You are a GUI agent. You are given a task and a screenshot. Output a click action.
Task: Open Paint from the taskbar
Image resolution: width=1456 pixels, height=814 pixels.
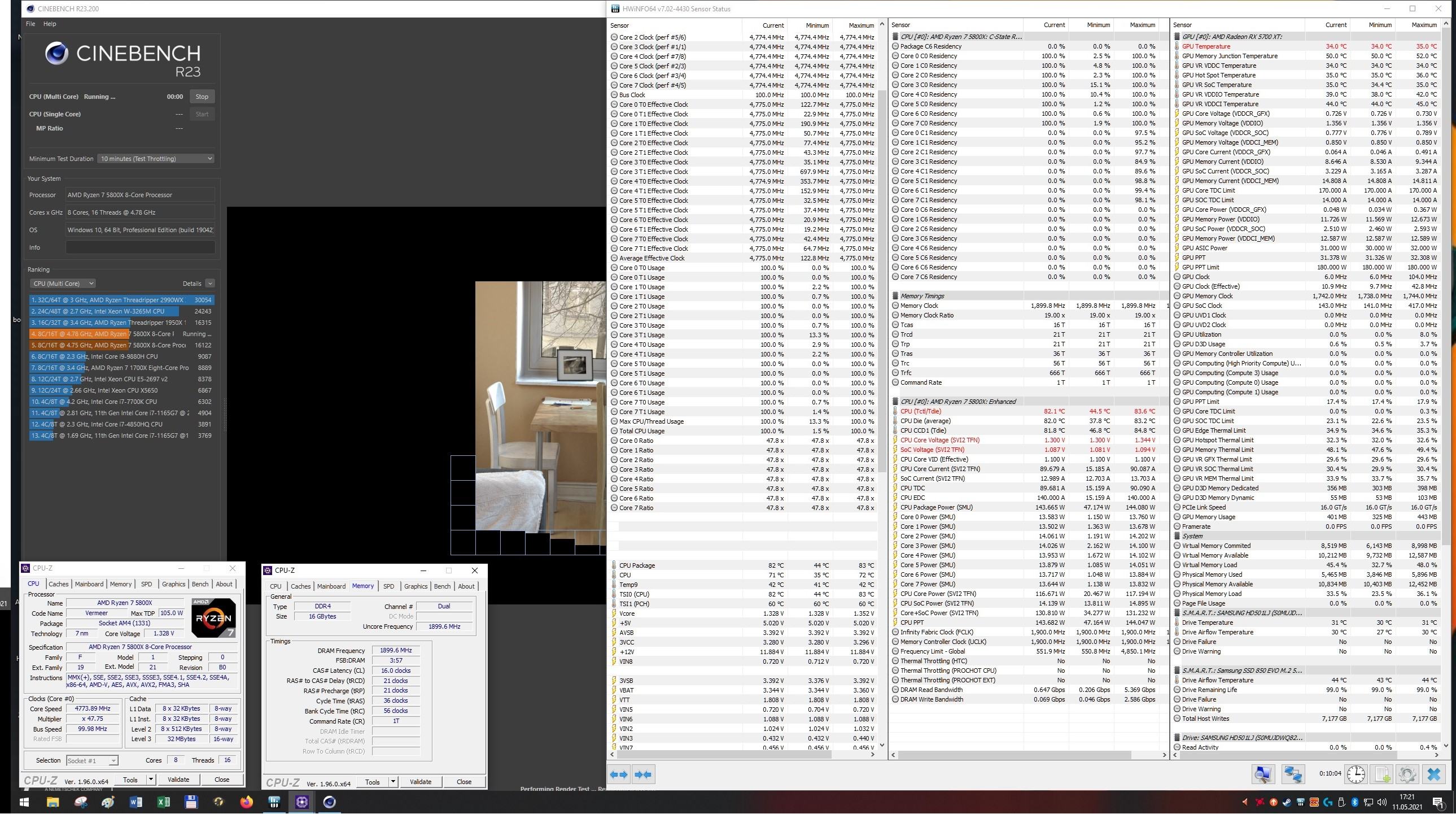click(x=108, y=802)
